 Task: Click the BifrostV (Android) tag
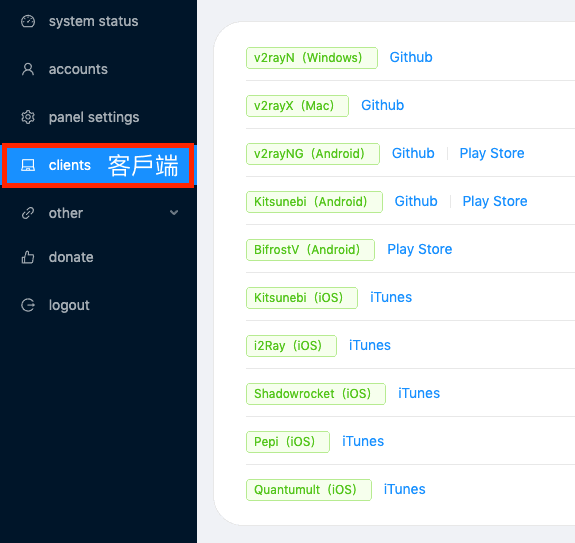[x=310, y=250]
